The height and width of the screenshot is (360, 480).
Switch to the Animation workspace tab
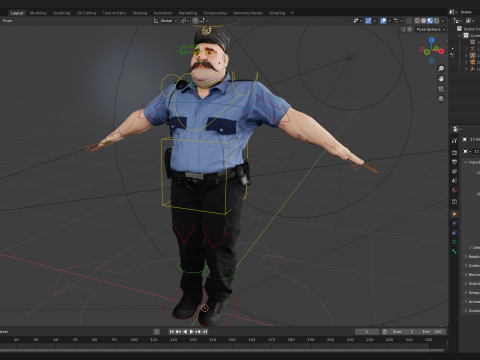[163, 13]
